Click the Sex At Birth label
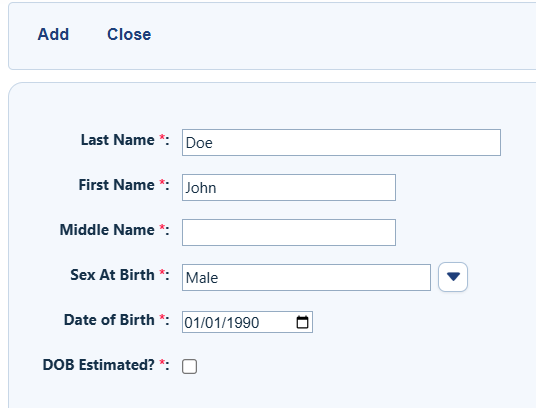The width and height of the screenshot is (536, 408). (x=112, y=275)
